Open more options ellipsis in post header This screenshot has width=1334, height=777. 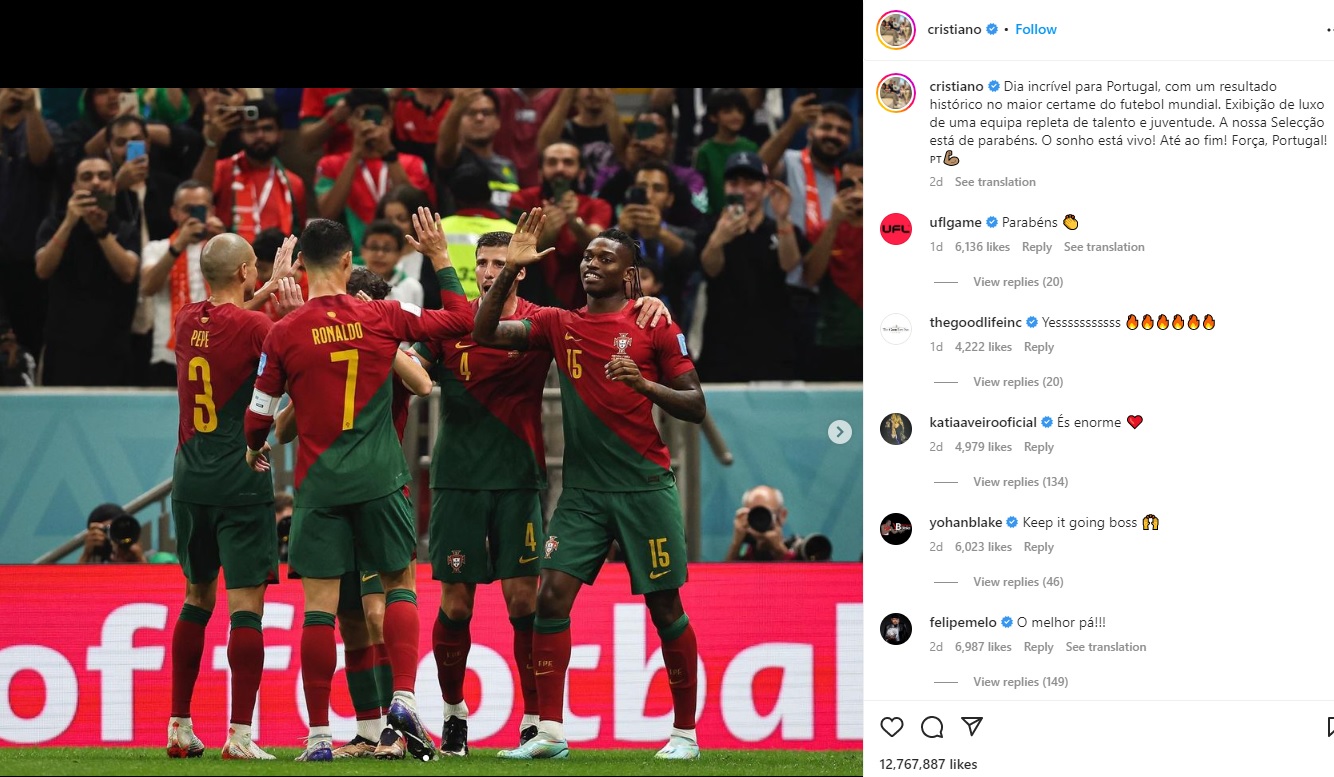[x=1329, y=30]
